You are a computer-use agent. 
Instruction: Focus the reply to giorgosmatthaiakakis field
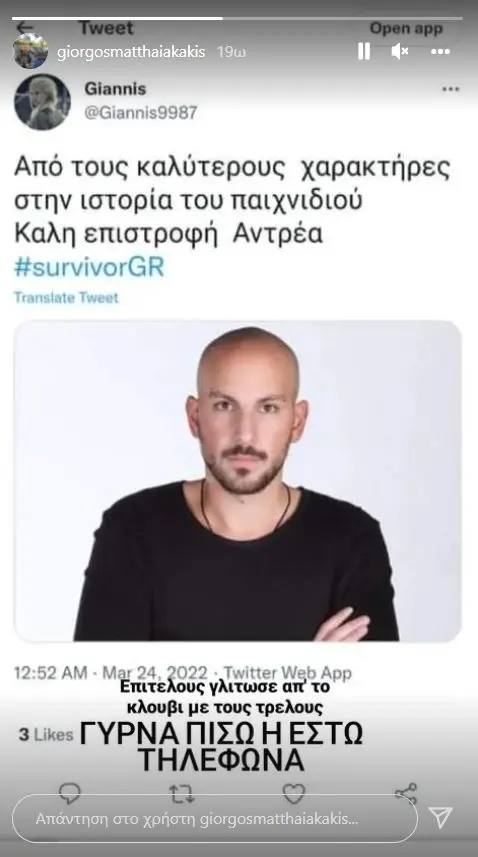pyautogui.click(x=215, y=819)
